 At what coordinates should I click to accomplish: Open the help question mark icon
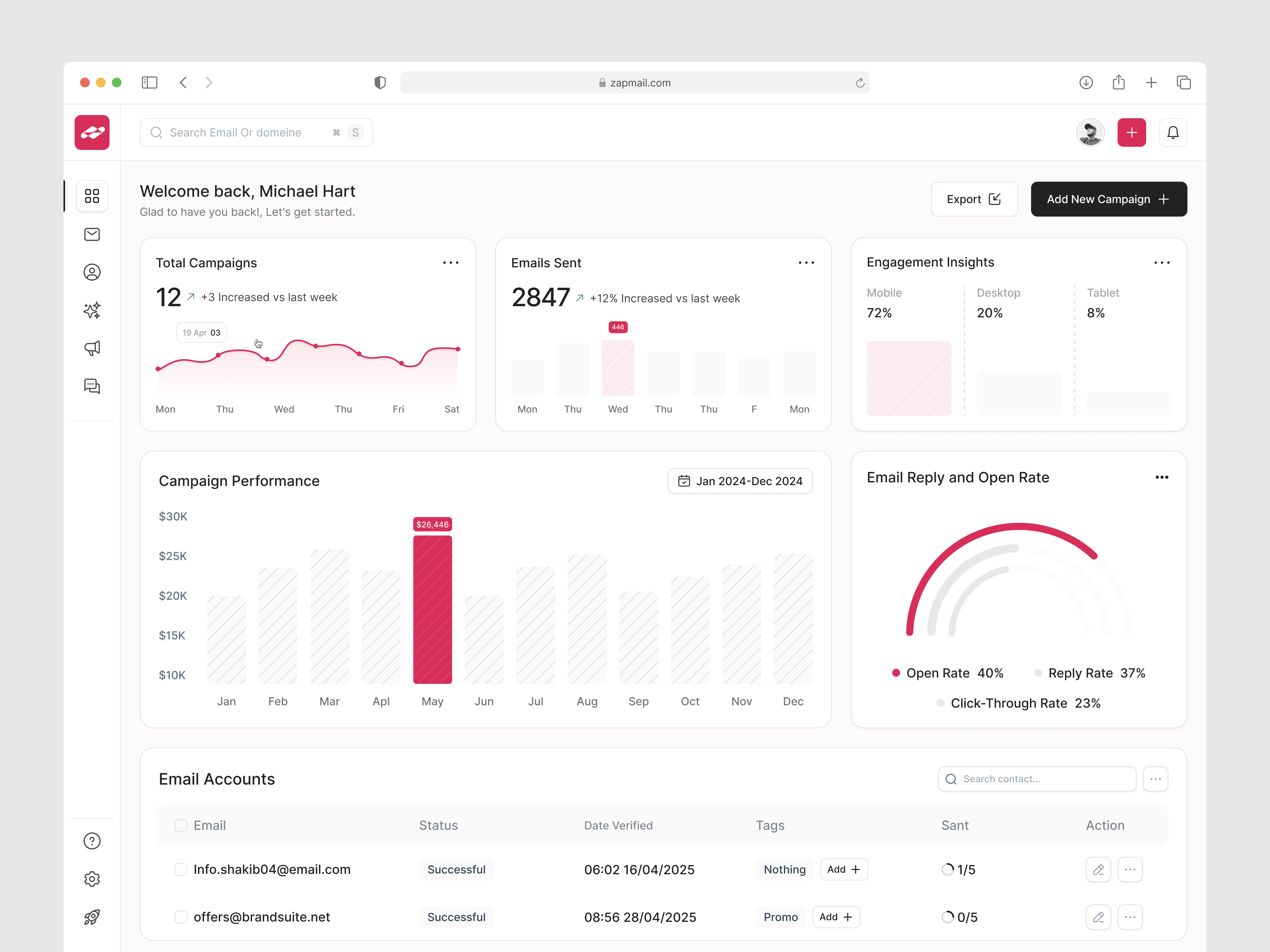coord(92,841)
